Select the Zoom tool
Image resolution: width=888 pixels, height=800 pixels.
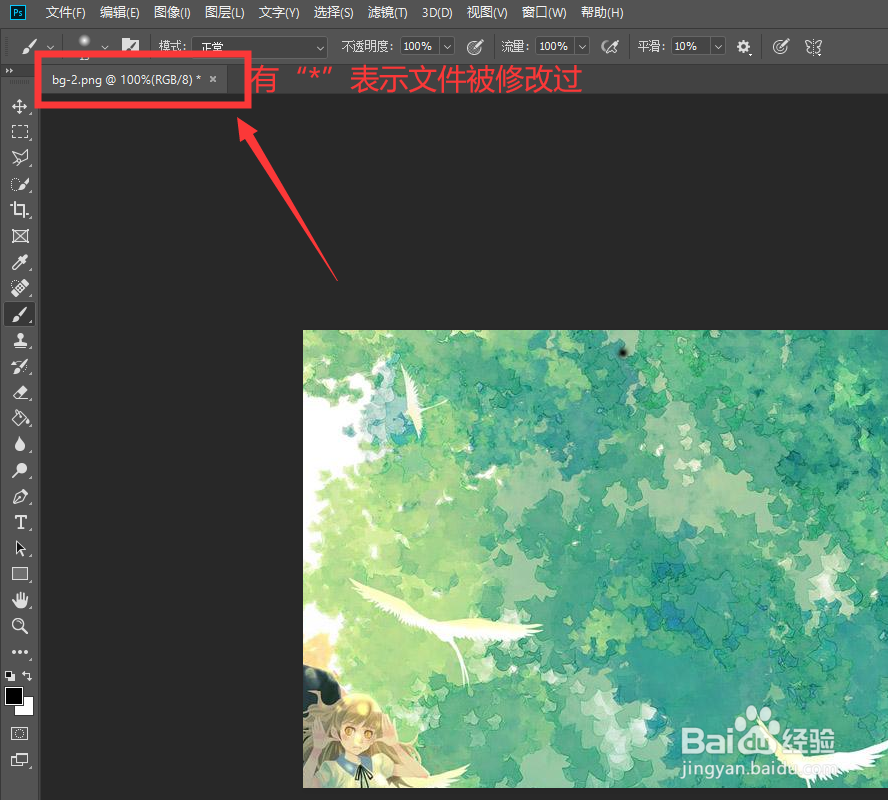click(x=20, y=626)
